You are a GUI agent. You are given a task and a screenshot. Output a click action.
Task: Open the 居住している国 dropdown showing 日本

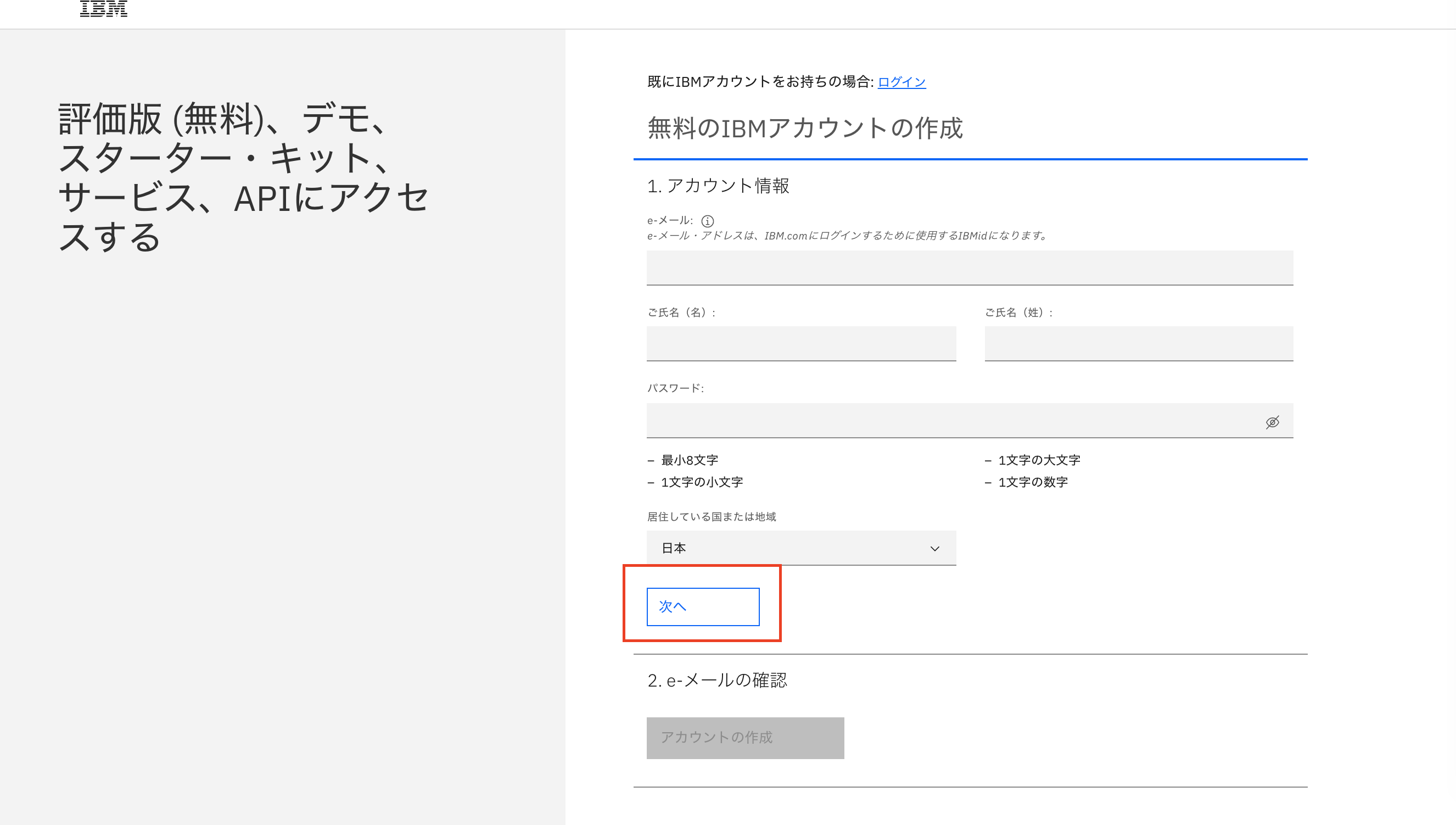pos(802,548)
